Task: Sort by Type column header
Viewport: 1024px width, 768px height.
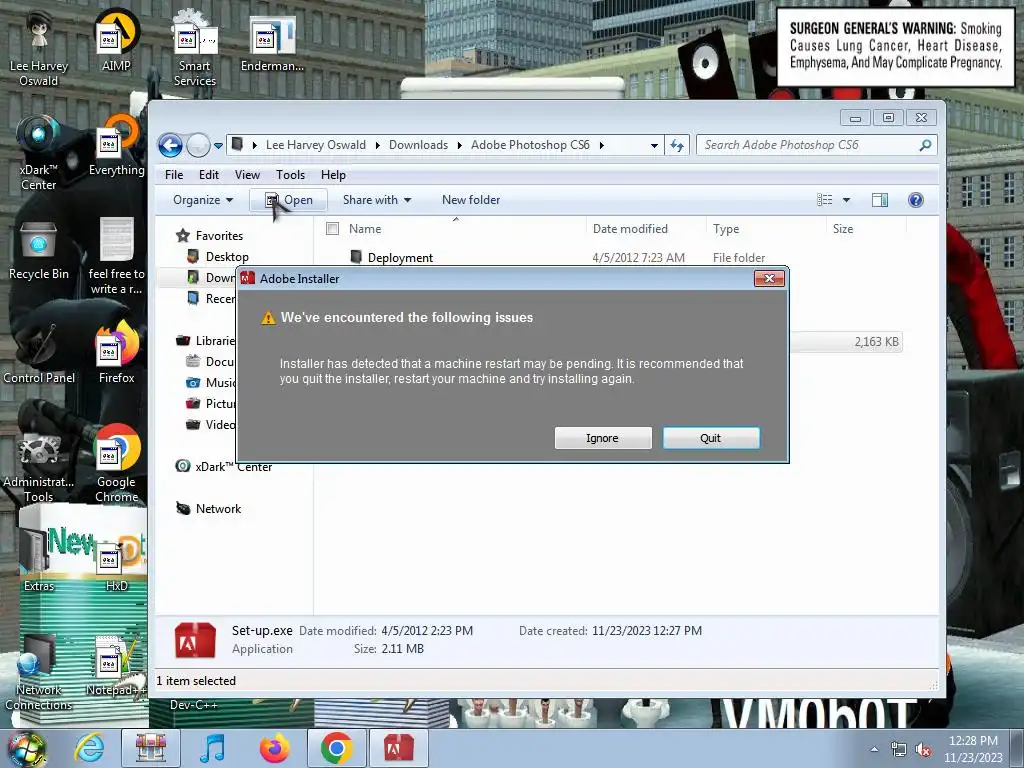Action: pos(726,229)
